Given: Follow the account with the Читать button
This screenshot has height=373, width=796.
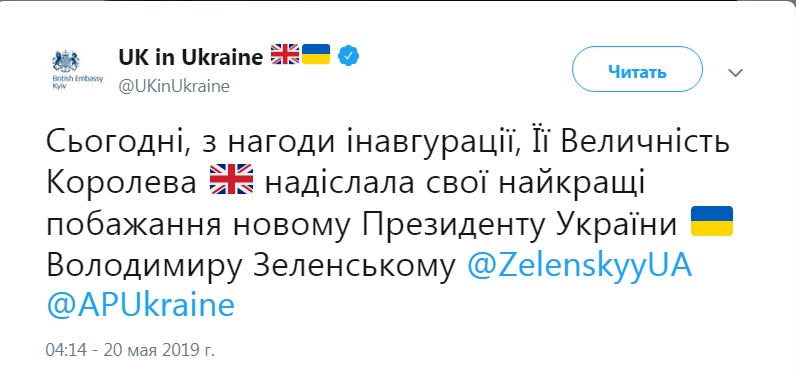Looking at the screenshot, I should (637, 70).
